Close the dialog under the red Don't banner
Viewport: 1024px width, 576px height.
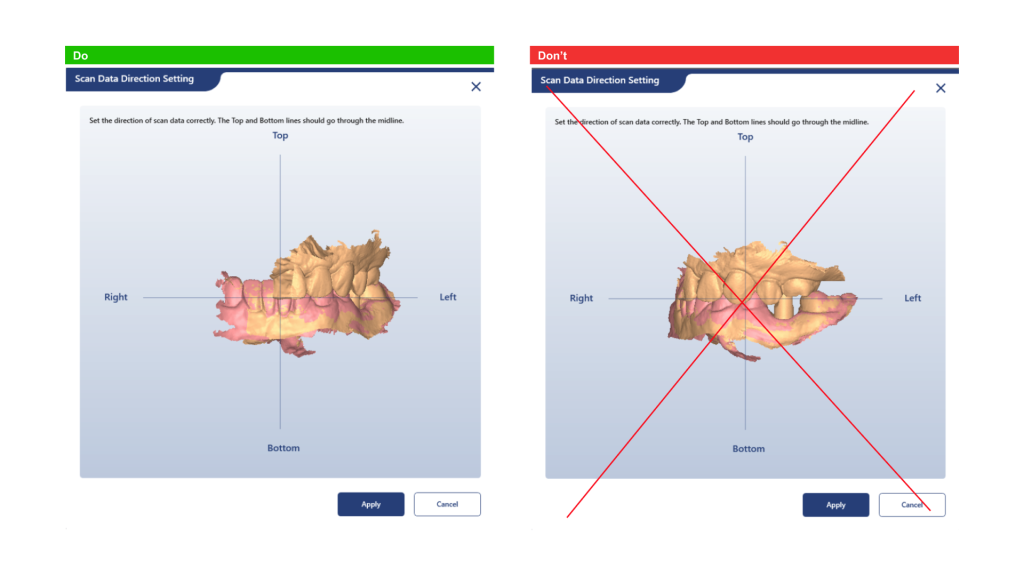coord(940,88)
